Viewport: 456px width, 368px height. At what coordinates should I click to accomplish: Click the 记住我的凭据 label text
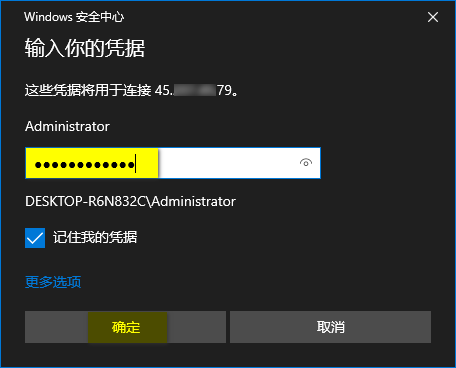point(95,237)
